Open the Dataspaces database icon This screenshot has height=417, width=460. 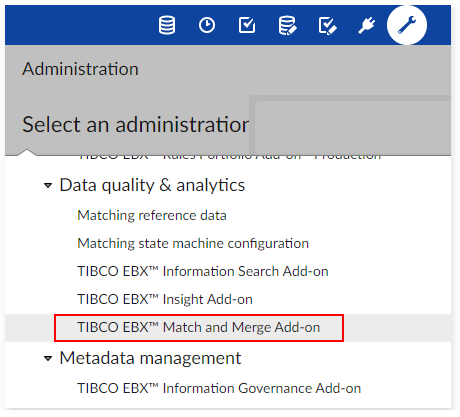pyautogui.click(x=167, y=25)
